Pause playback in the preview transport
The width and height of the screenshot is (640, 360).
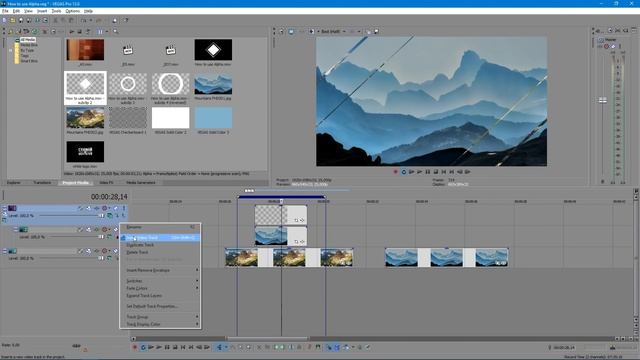point(428,172)
